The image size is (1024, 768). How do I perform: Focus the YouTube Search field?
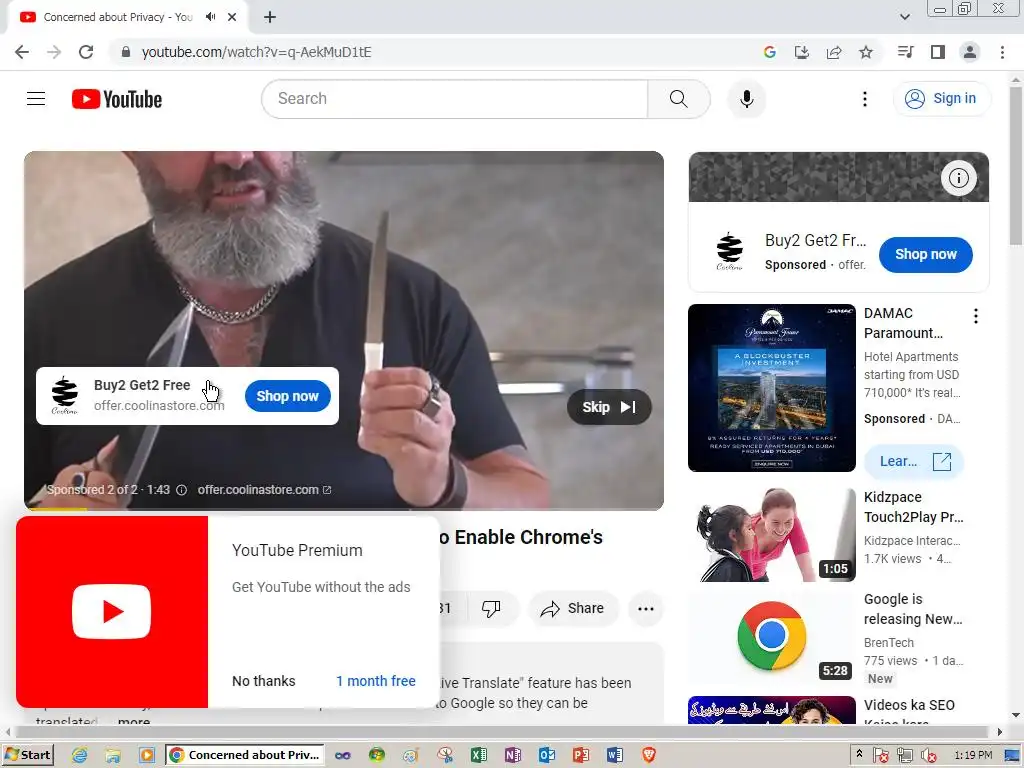click(455, 99)
